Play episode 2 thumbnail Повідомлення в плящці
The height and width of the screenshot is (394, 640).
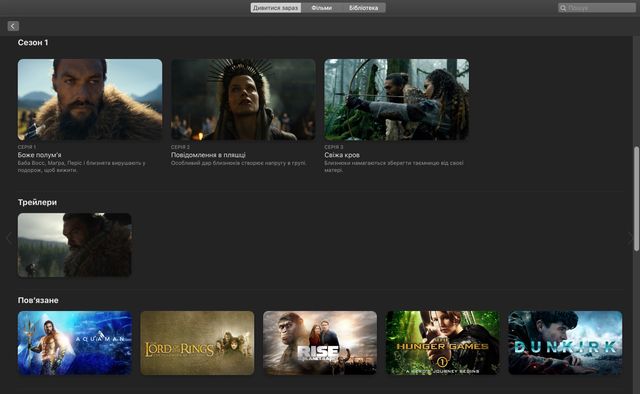(243, 100)
